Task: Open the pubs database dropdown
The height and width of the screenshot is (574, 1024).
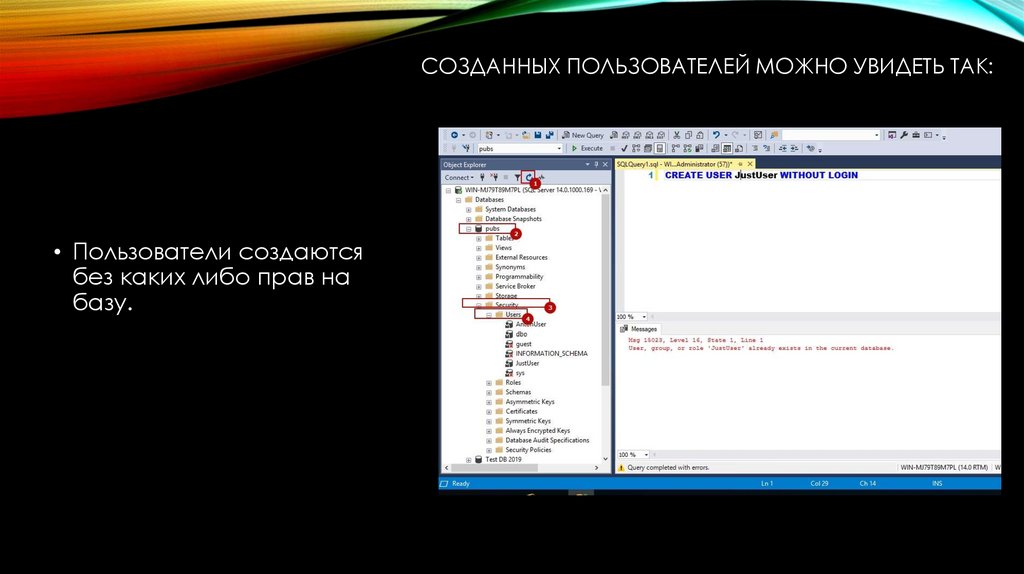Action: coord(558,149)
